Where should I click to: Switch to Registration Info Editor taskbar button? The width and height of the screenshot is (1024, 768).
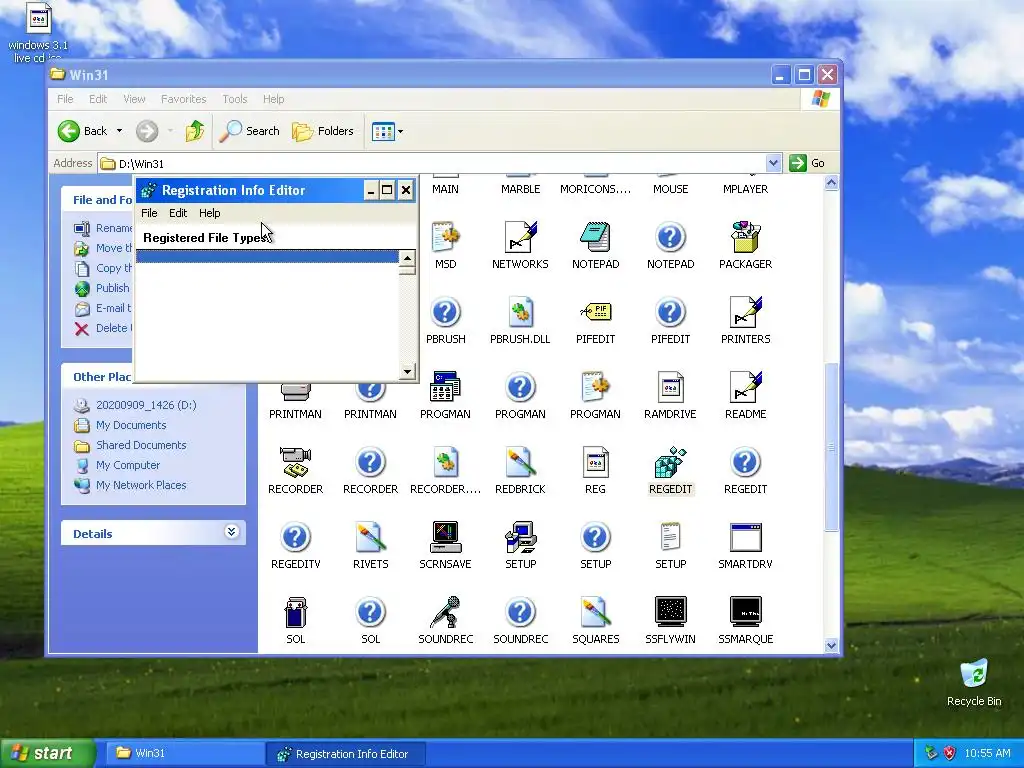pos(346,754)
